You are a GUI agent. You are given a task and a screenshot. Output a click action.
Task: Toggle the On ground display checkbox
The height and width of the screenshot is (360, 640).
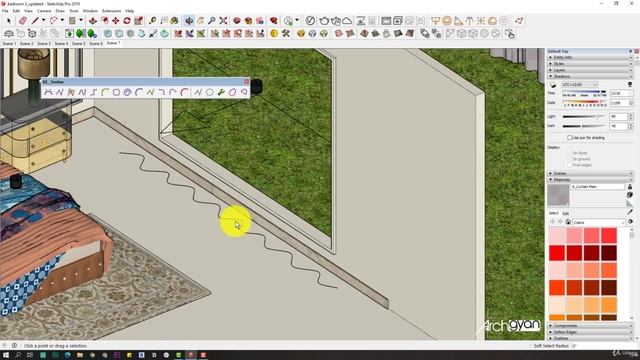[570, 159]
